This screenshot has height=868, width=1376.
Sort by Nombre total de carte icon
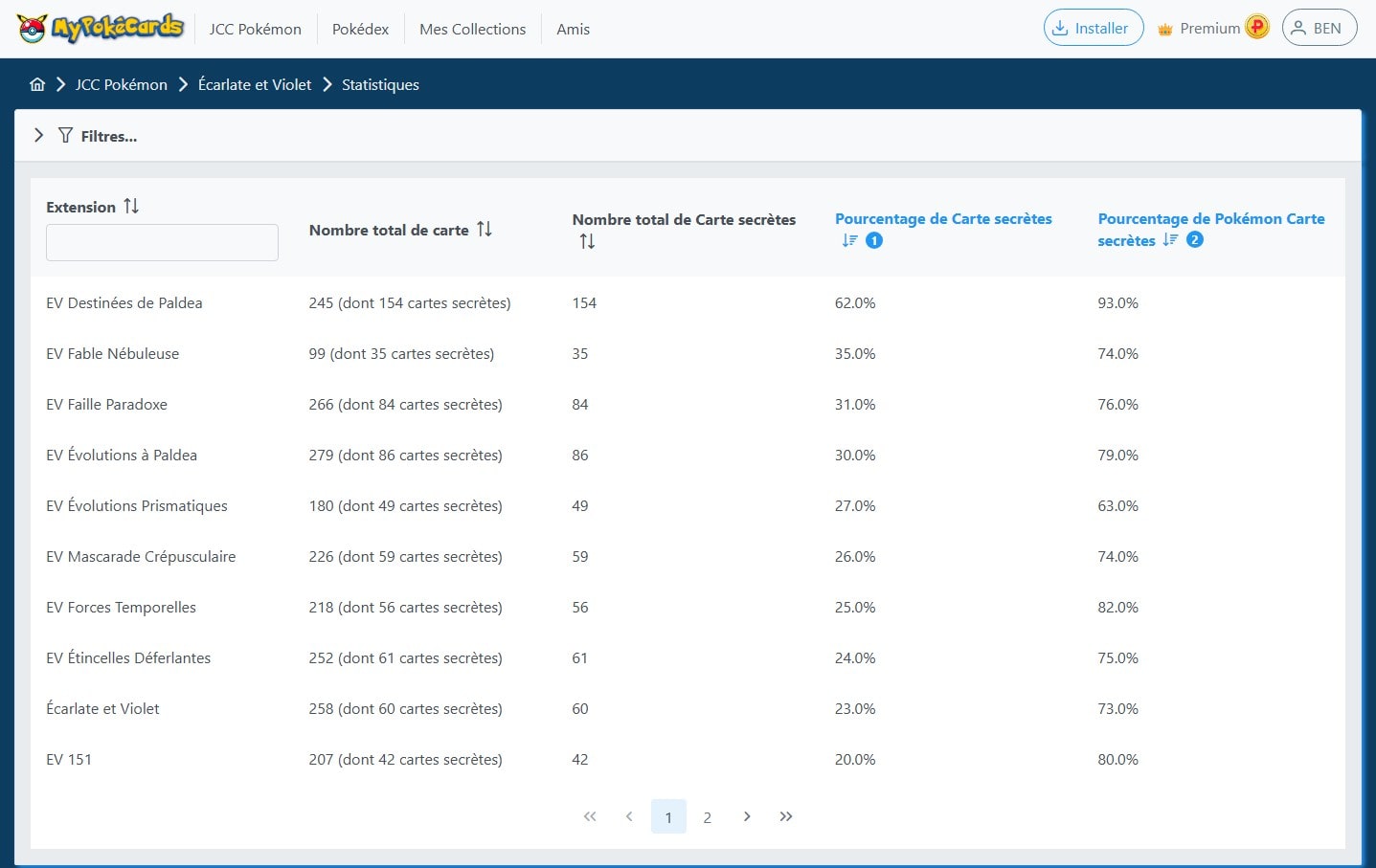485,229
